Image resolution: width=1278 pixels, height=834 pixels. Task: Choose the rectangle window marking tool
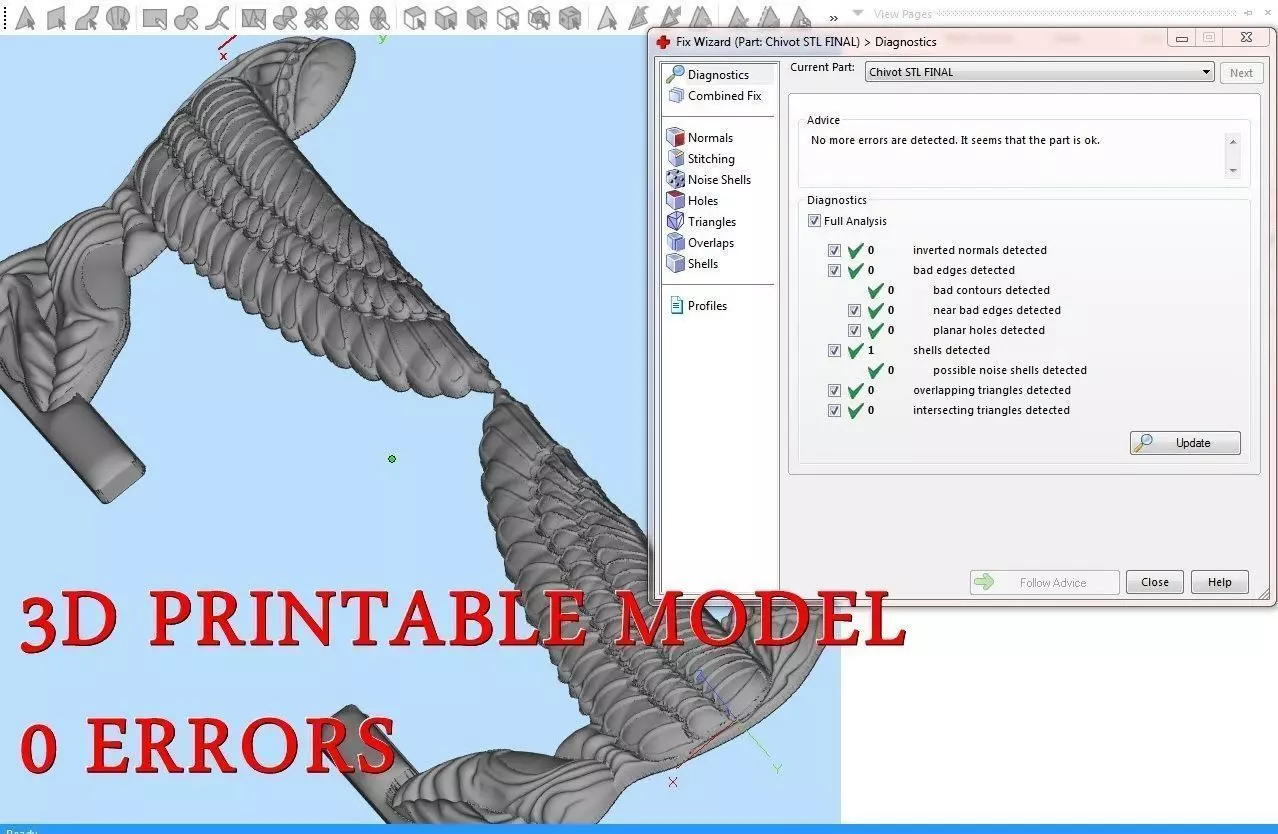(x=154, y=17)
